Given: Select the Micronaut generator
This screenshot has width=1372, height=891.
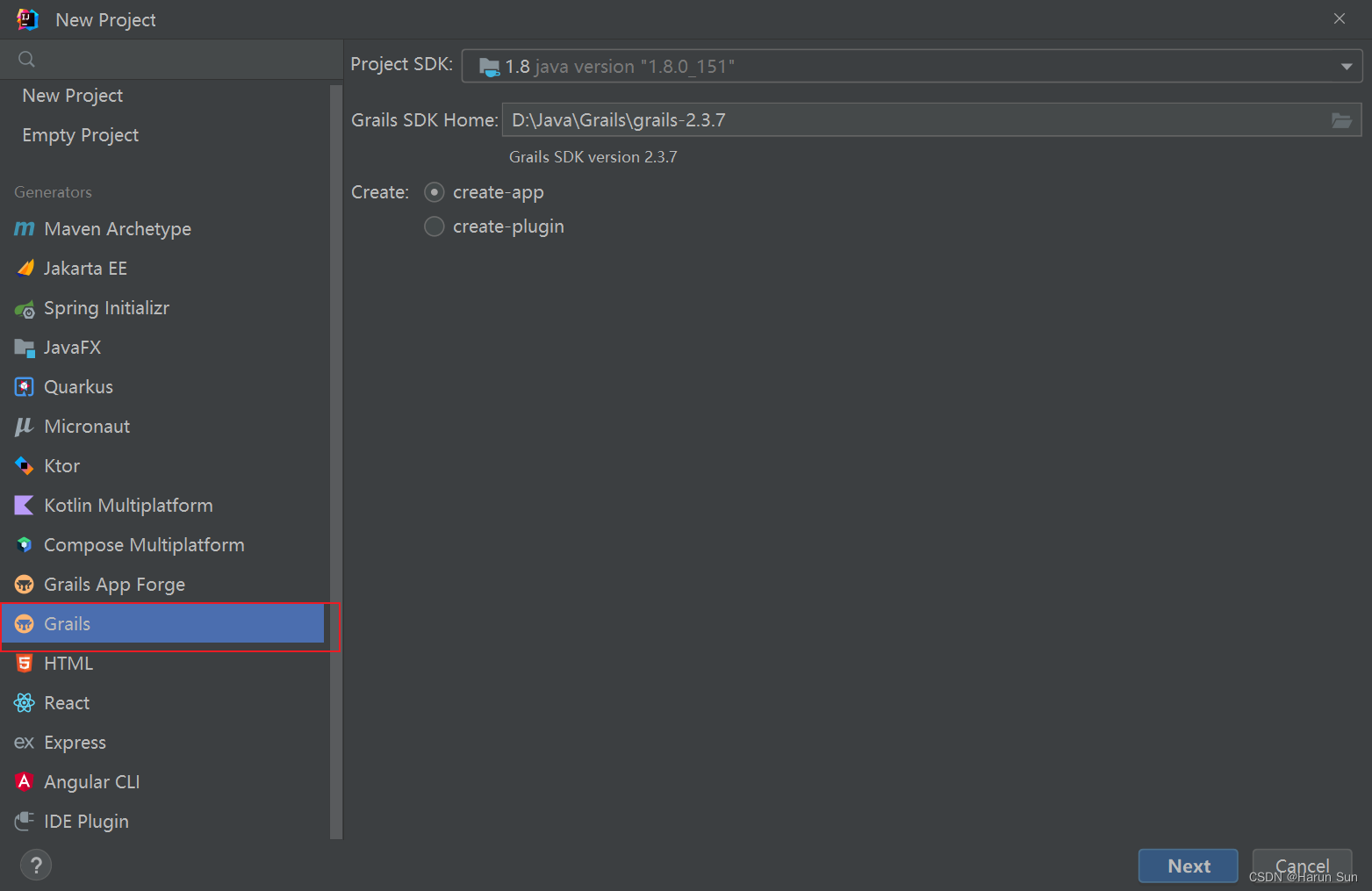Looking at the screenshot, I should [164, 427].
